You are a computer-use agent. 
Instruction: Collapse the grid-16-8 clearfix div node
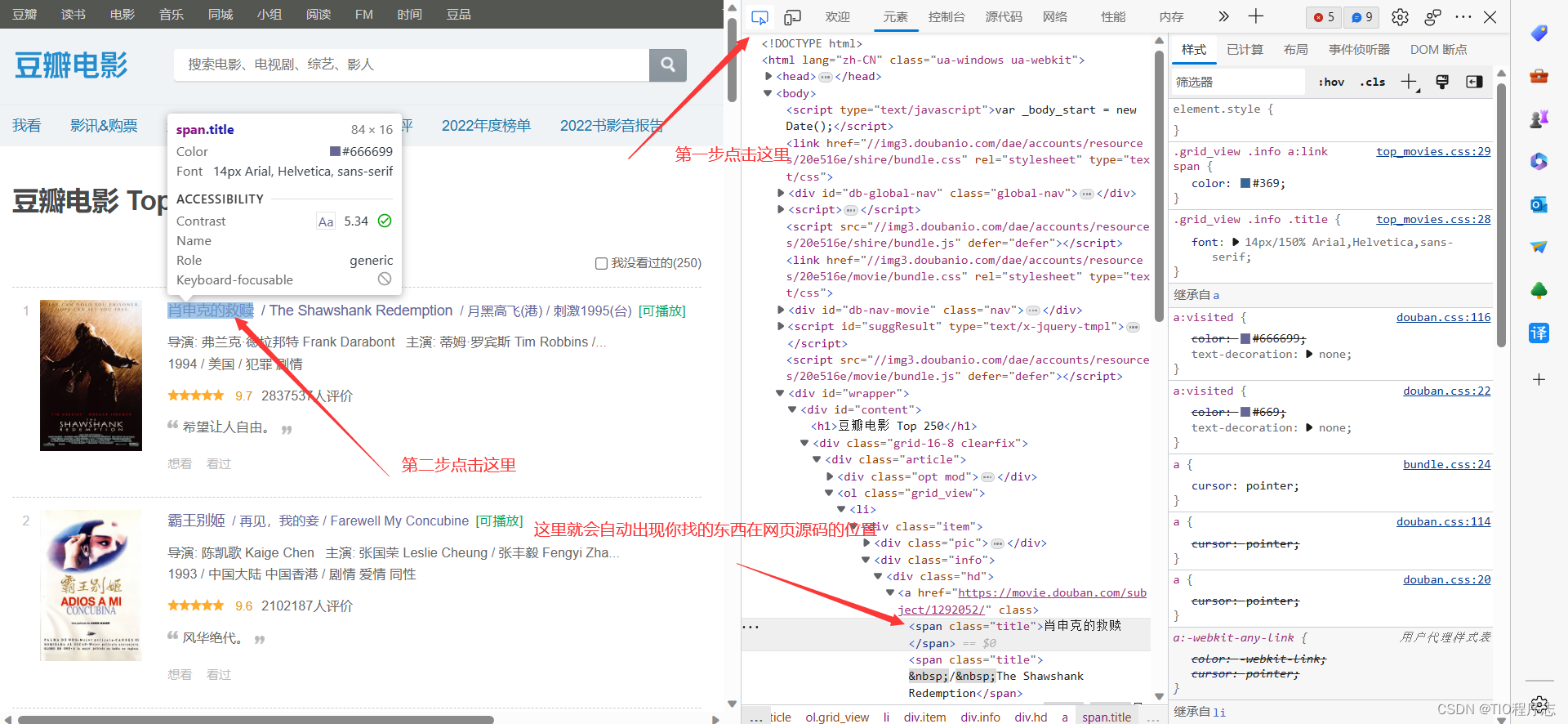[804, 443]
